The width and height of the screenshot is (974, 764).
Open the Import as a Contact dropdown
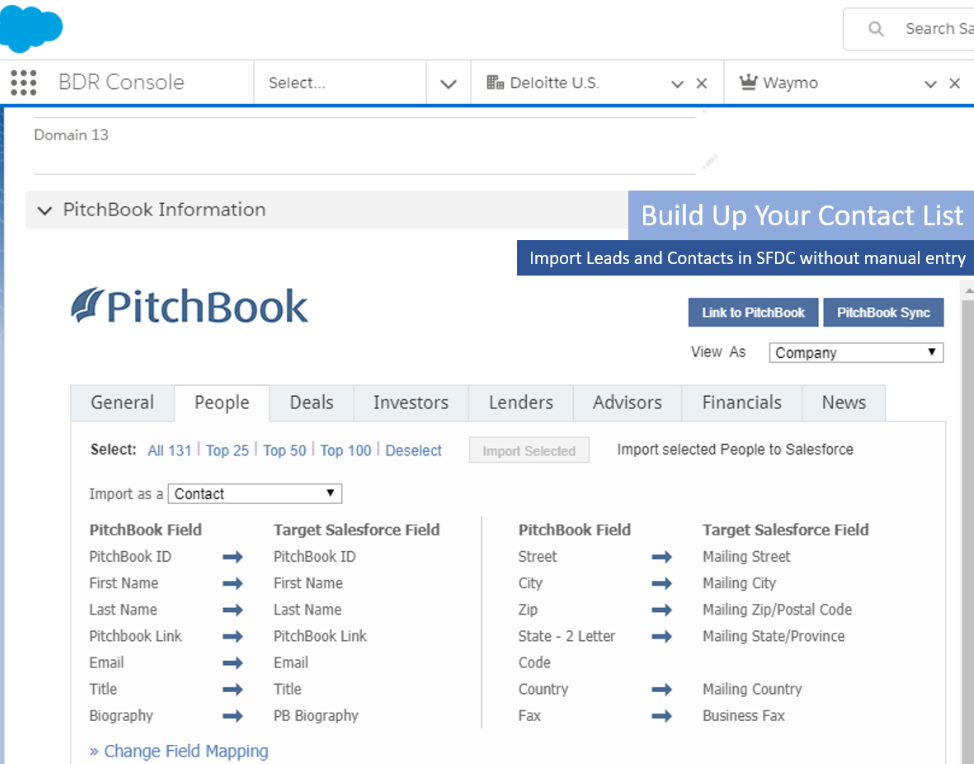[x=254, y=493]
